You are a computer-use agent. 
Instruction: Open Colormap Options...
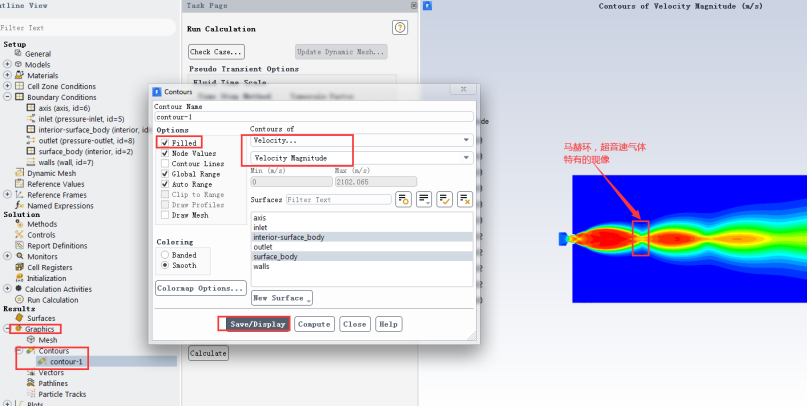click(x=201, y=288)
